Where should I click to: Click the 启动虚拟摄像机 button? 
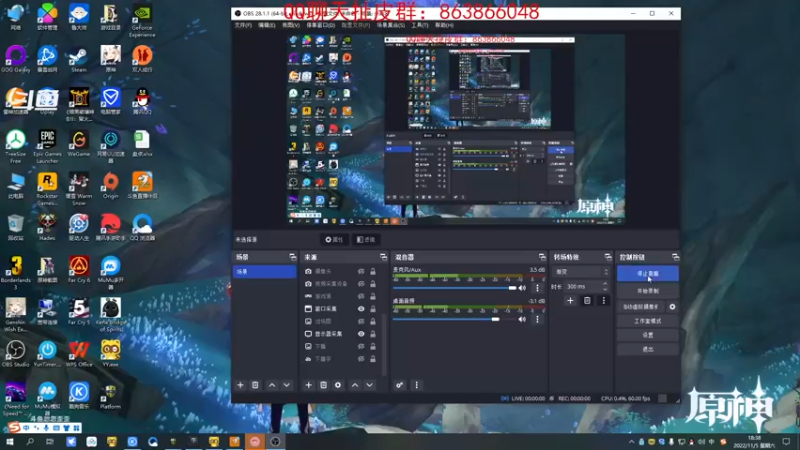[641, 307]
